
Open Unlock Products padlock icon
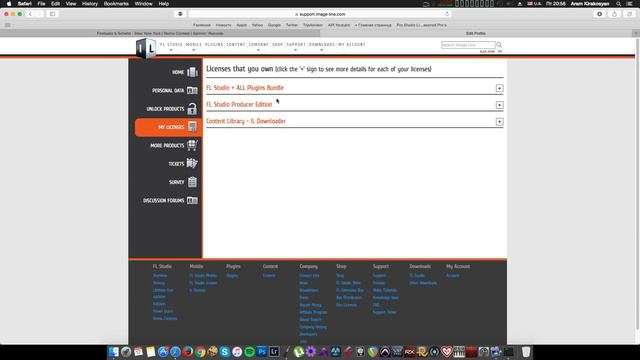click(x=192, y=109)
